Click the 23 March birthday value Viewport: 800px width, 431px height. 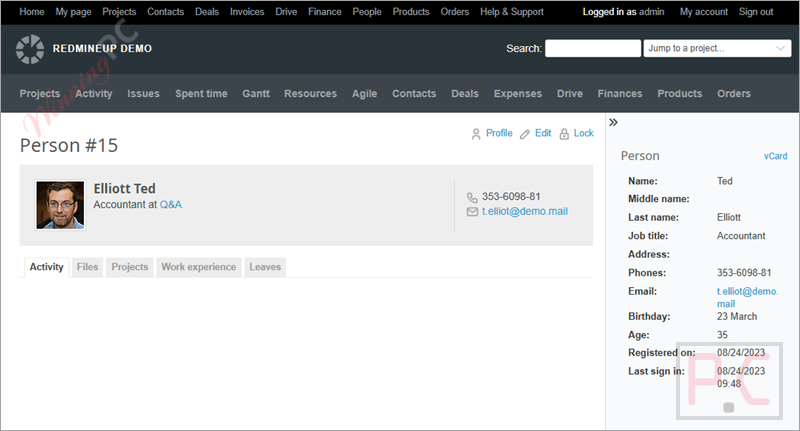tap(737, 316)
